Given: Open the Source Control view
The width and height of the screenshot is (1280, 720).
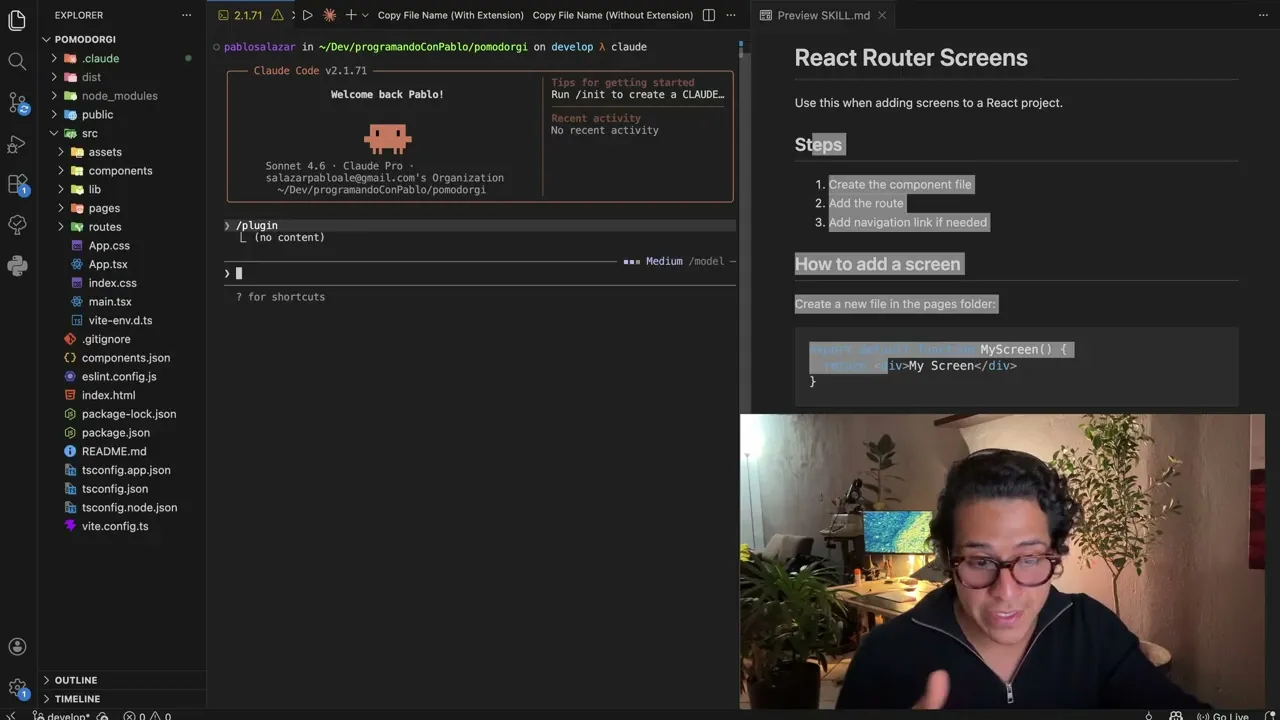Looking at the screenshot, I should (x=17, y=103).
